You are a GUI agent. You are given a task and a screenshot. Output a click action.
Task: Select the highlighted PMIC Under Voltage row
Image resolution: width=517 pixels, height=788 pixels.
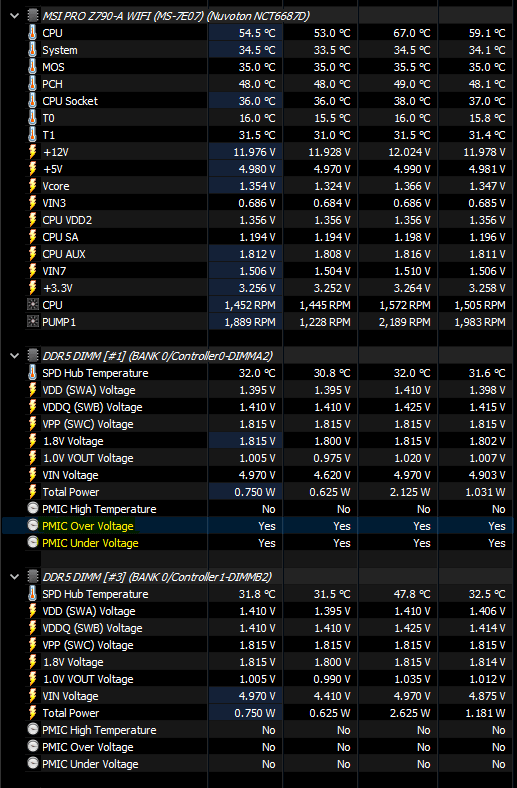[x=269, y=543]
